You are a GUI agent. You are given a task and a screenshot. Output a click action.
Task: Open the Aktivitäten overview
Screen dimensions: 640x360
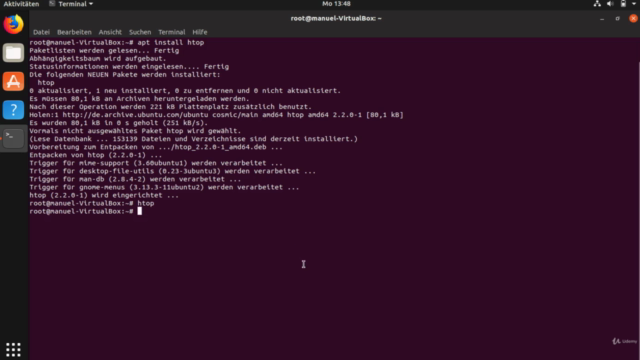(21, 4)
